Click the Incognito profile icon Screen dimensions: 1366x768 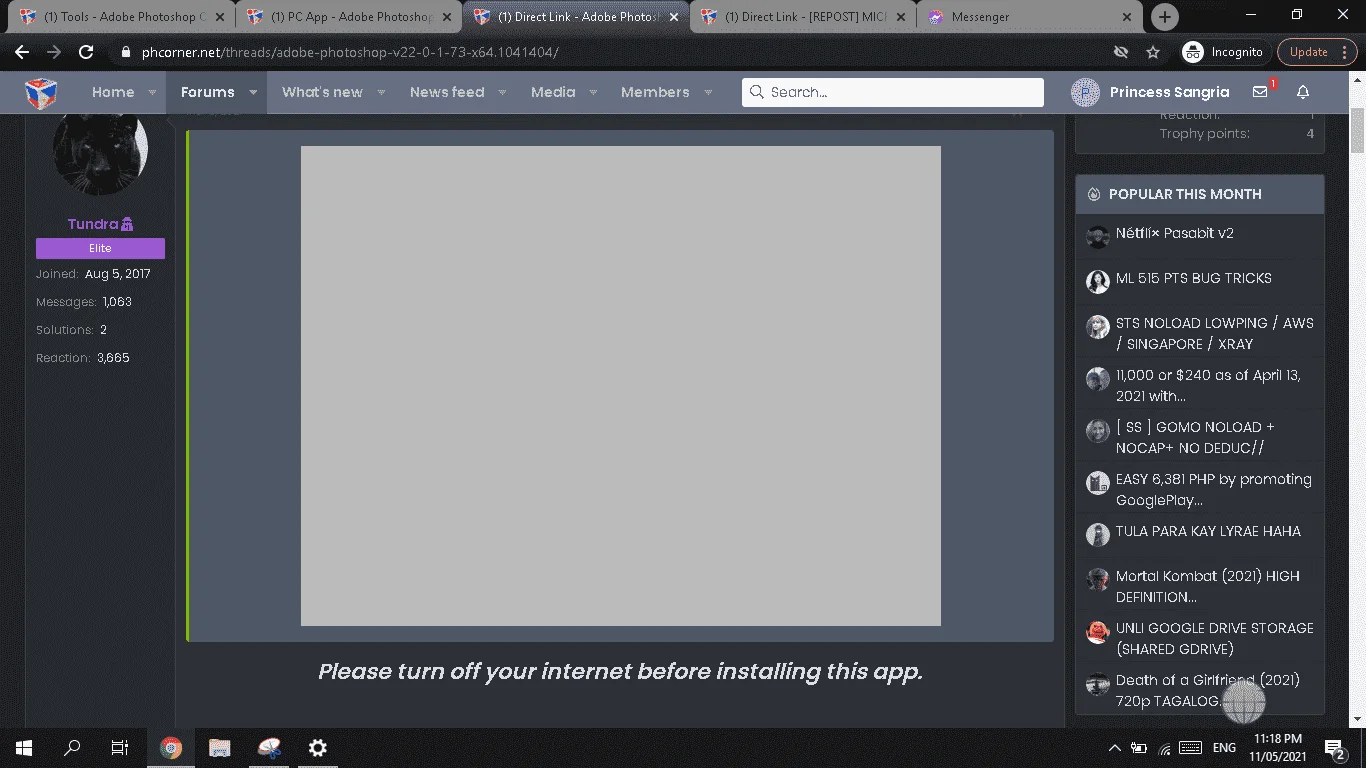point(1192,52)
